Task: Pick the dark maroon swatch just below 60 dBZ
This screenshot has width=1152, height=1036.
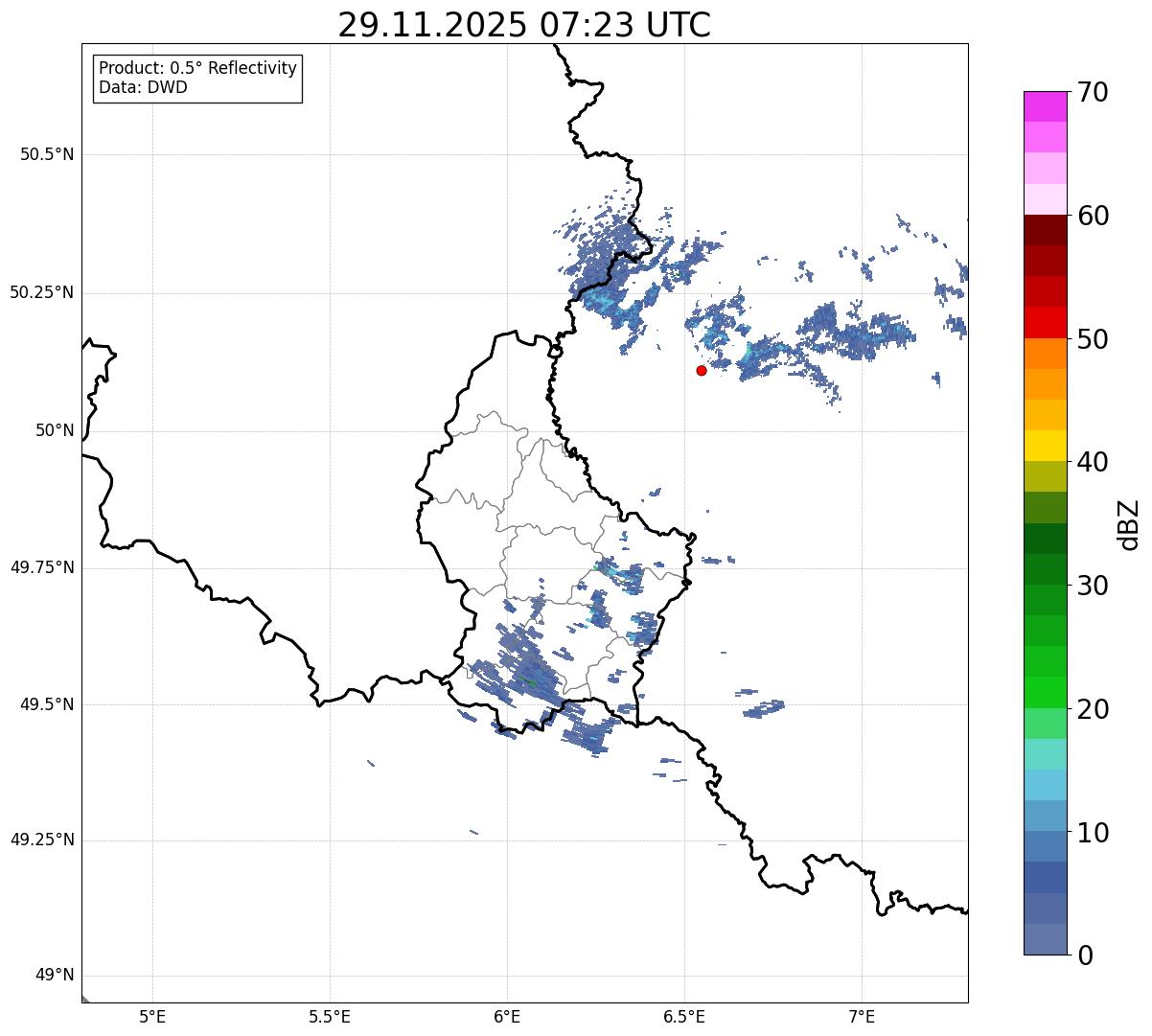Action: [1045, 230]
